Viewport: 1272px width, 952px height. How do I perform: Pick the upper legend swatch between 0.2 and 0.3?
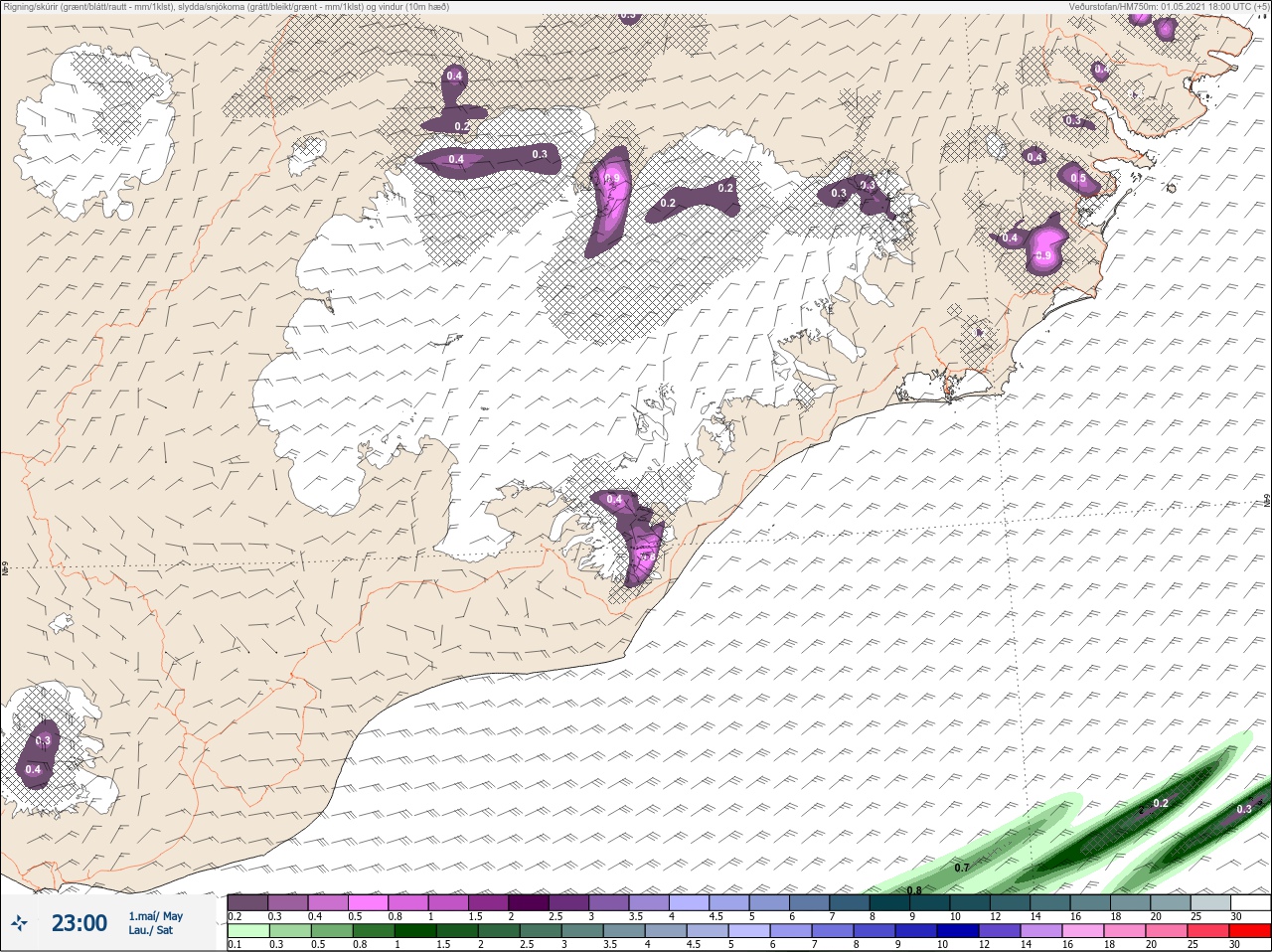[x=248, y=902]
